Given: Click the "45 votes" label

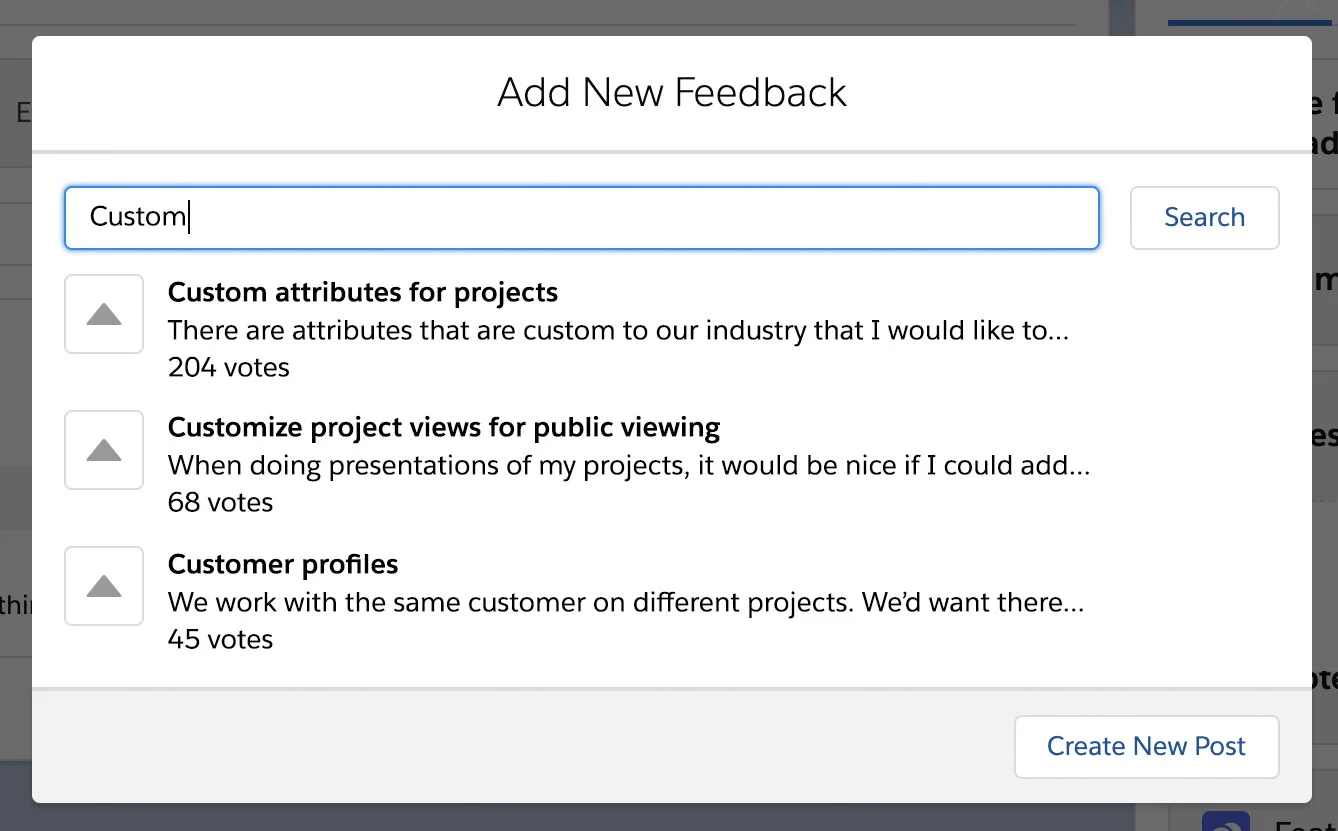Looking at the screenshot, I should [220, 639].
